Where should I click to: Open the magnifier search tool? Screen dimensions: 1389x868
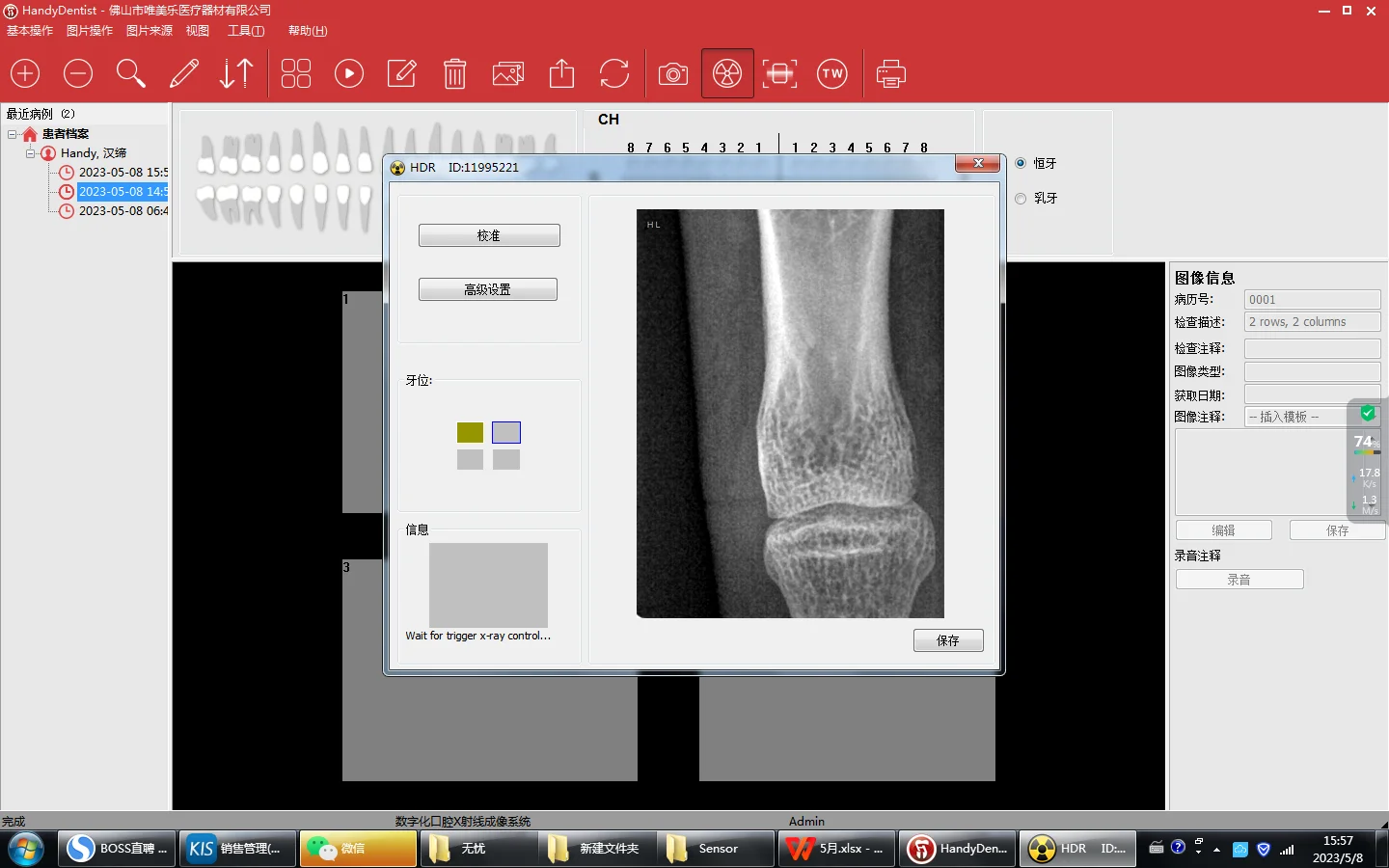tap(130, 73)
